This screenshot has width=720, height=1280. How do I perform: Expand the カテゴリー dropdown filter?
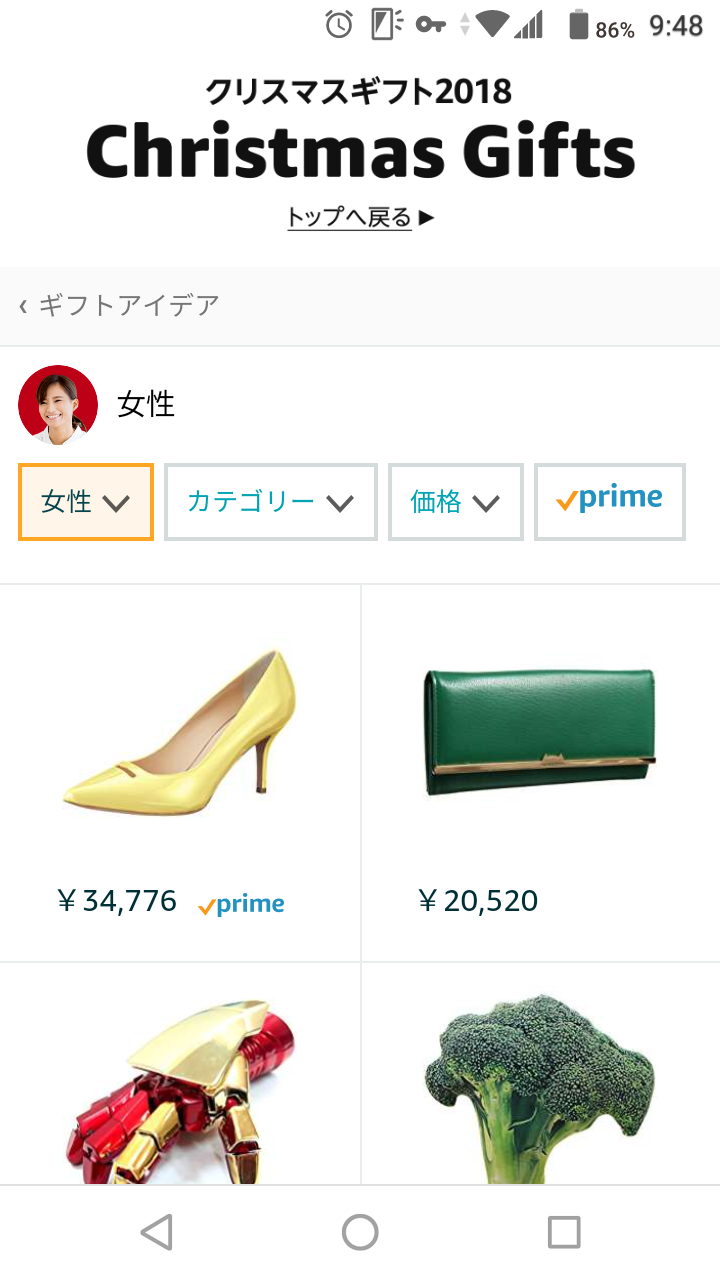click(270, 502)
